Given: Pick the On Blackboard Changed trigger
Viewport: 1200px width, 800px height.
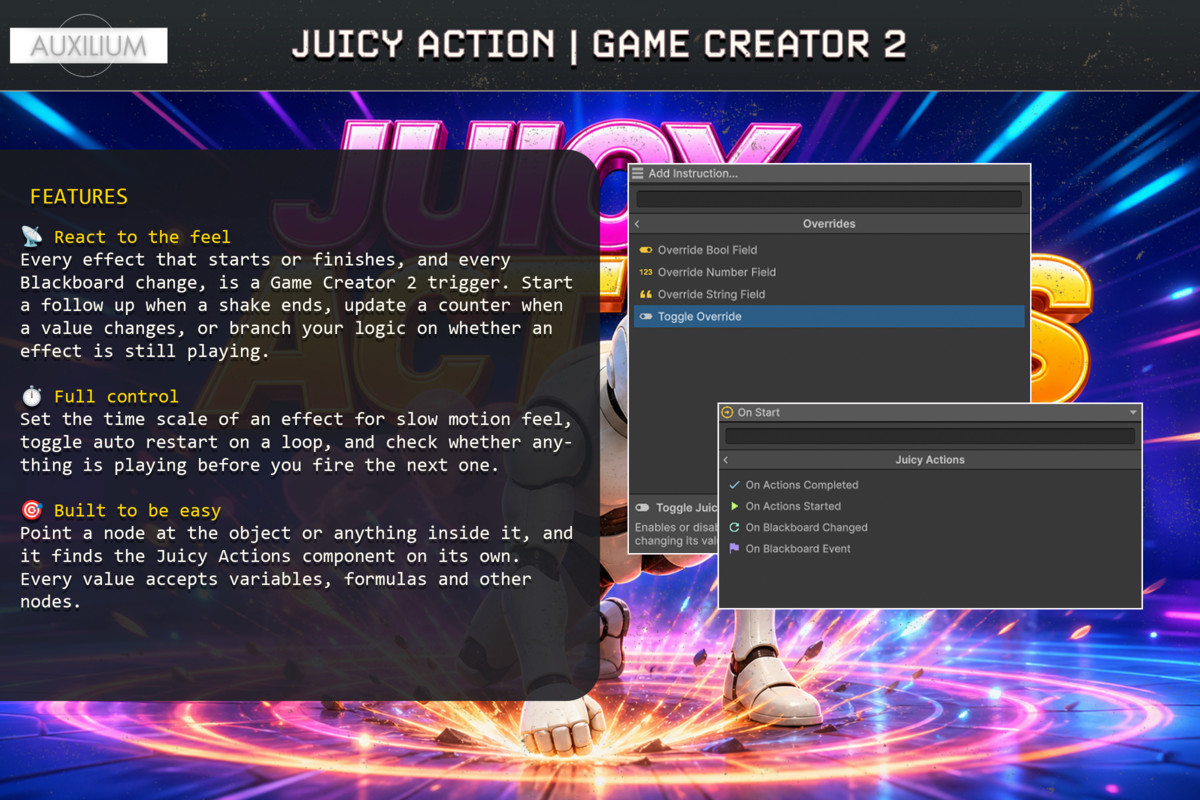Looking at the screenshot, I should click(930, 527).
